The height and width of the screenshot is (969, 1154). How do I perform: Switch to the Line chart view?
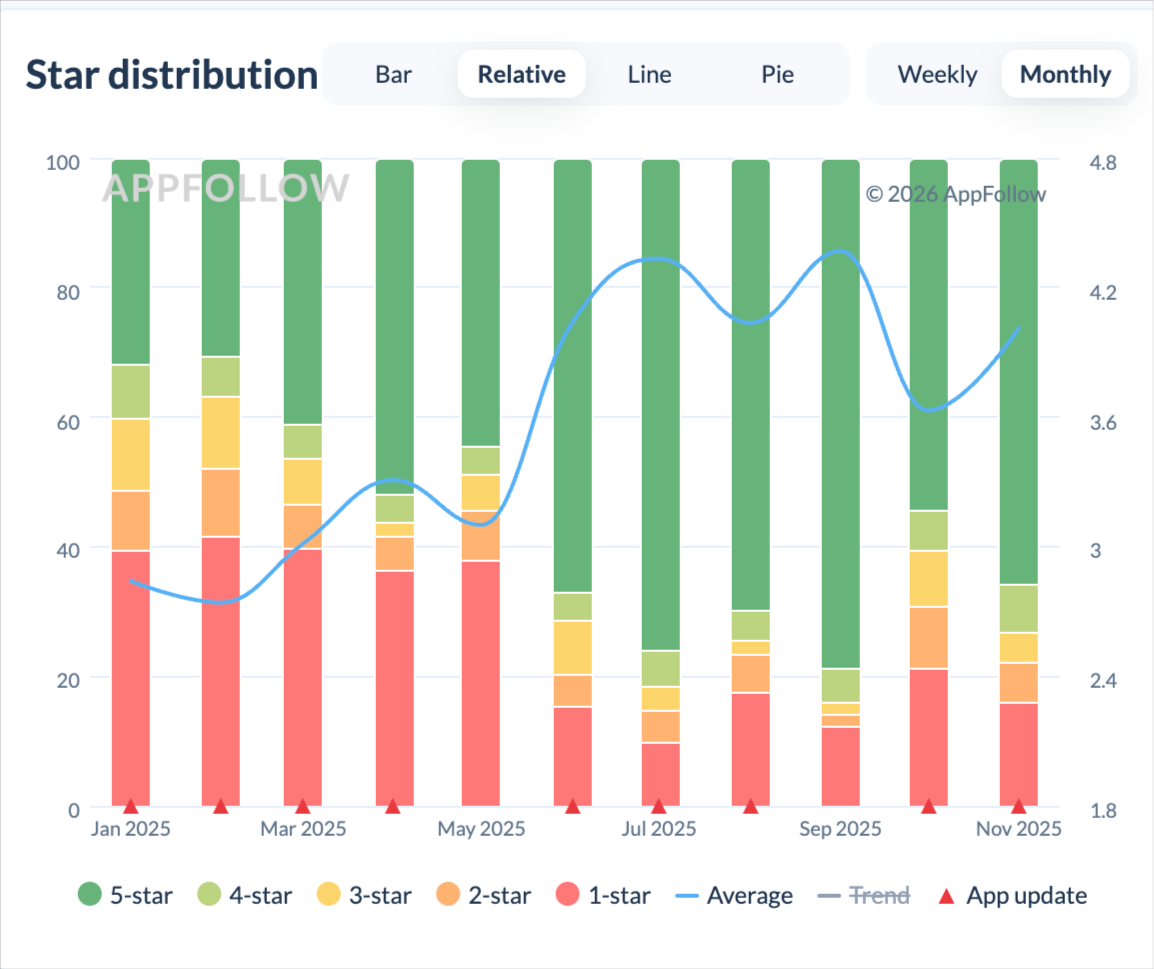[649, 74]
